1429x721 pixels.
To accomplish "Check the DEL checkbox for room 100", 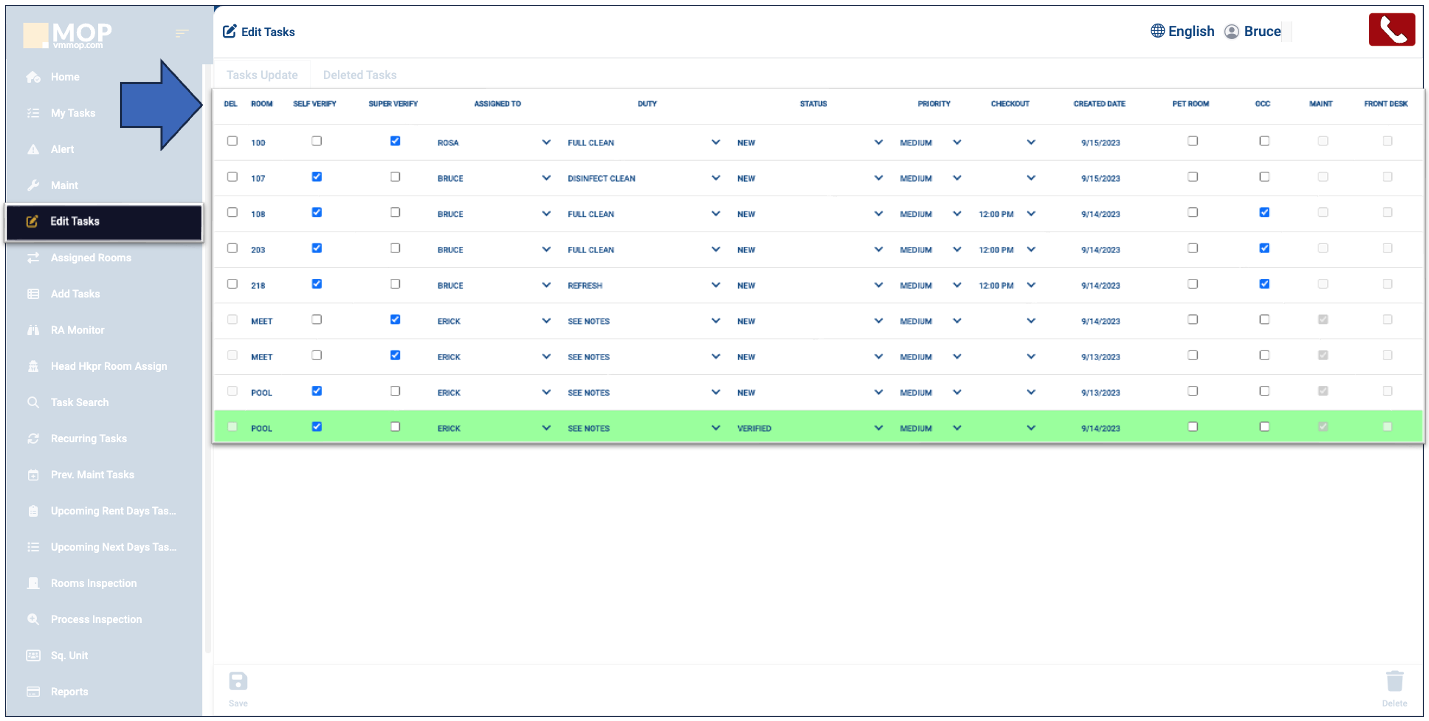I will point(232,142).
